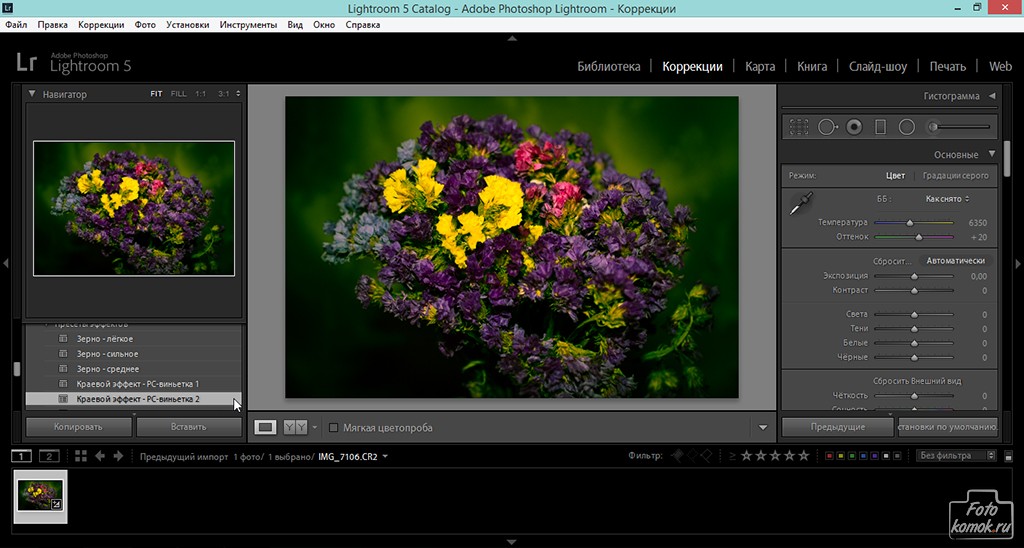Filter by blue color label

(863, 456)
